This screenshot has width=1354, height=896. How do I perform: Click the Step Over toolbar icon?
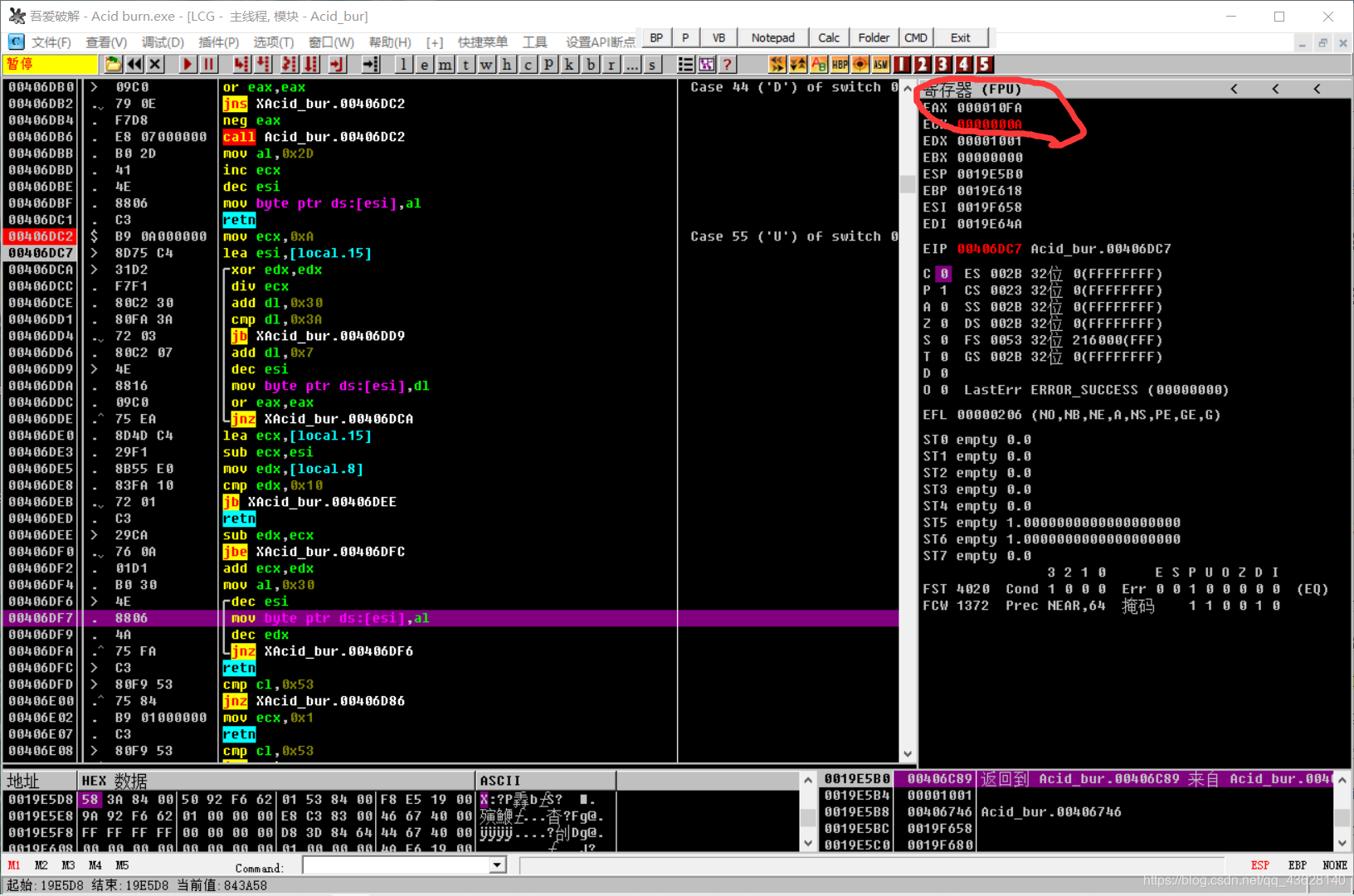click(263, 64)
